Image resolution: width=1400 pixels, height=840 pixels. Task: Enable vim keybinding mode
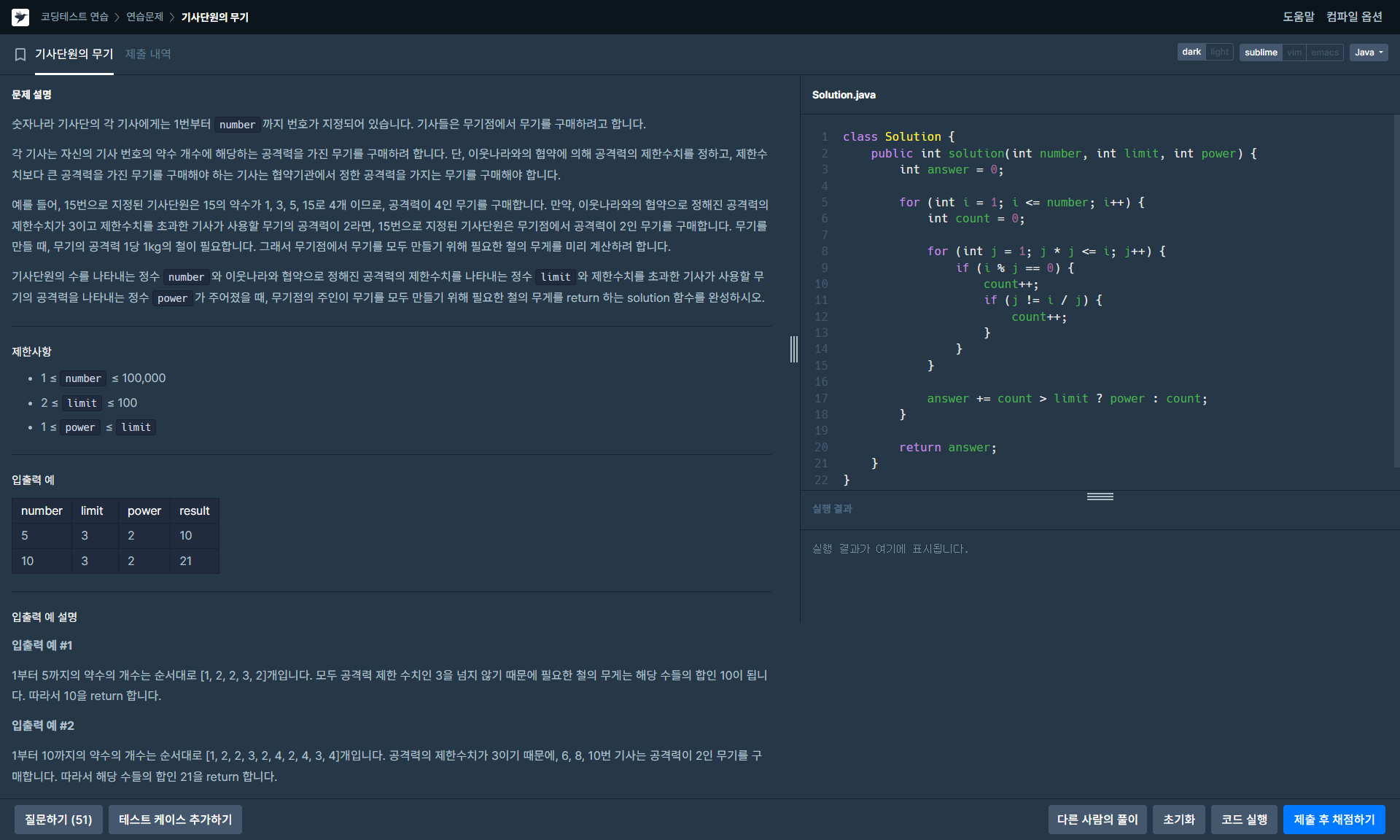tap(1294, 52)
